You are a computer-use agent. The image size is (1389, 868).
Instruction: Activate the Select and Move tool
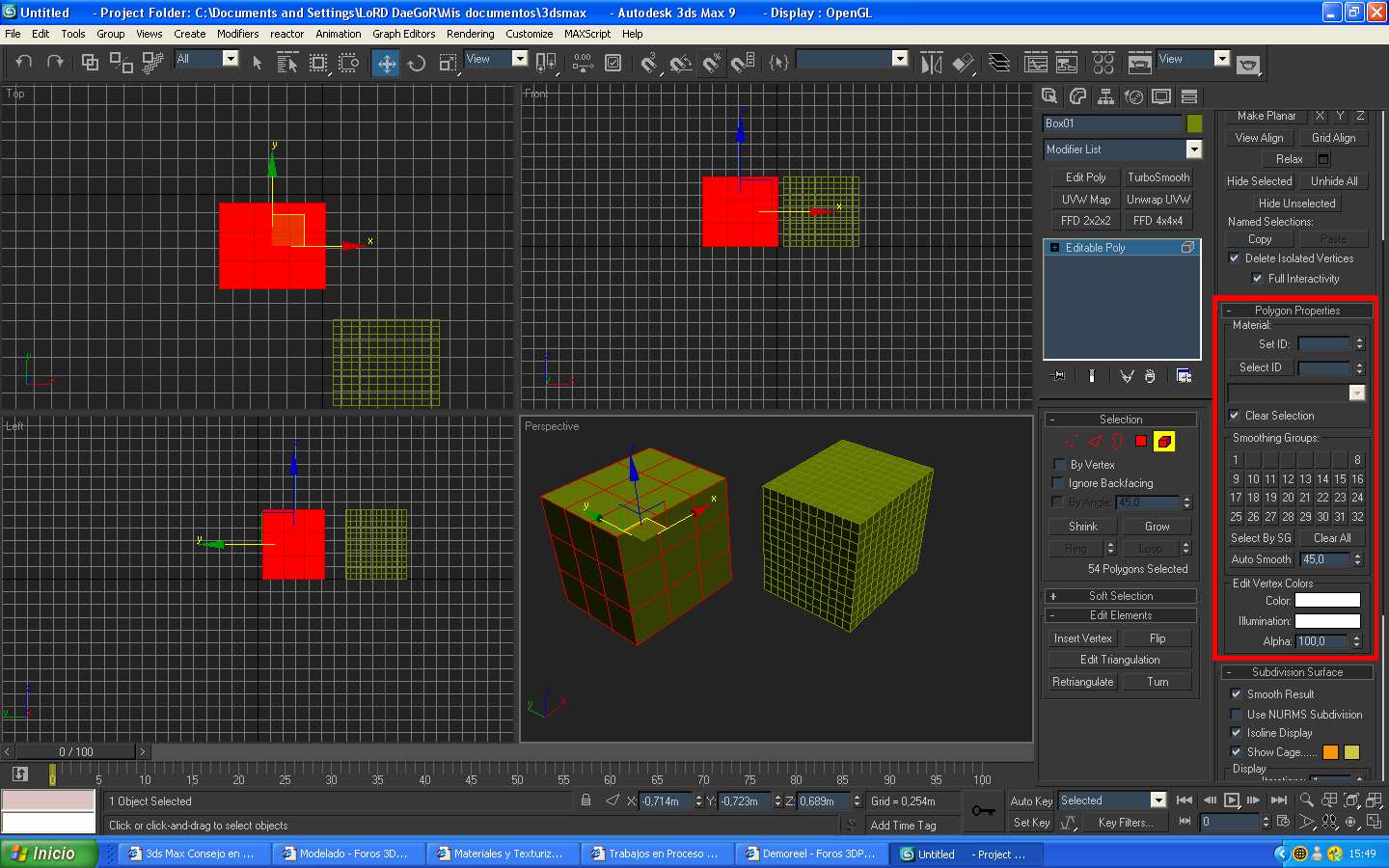coord(386,63)
